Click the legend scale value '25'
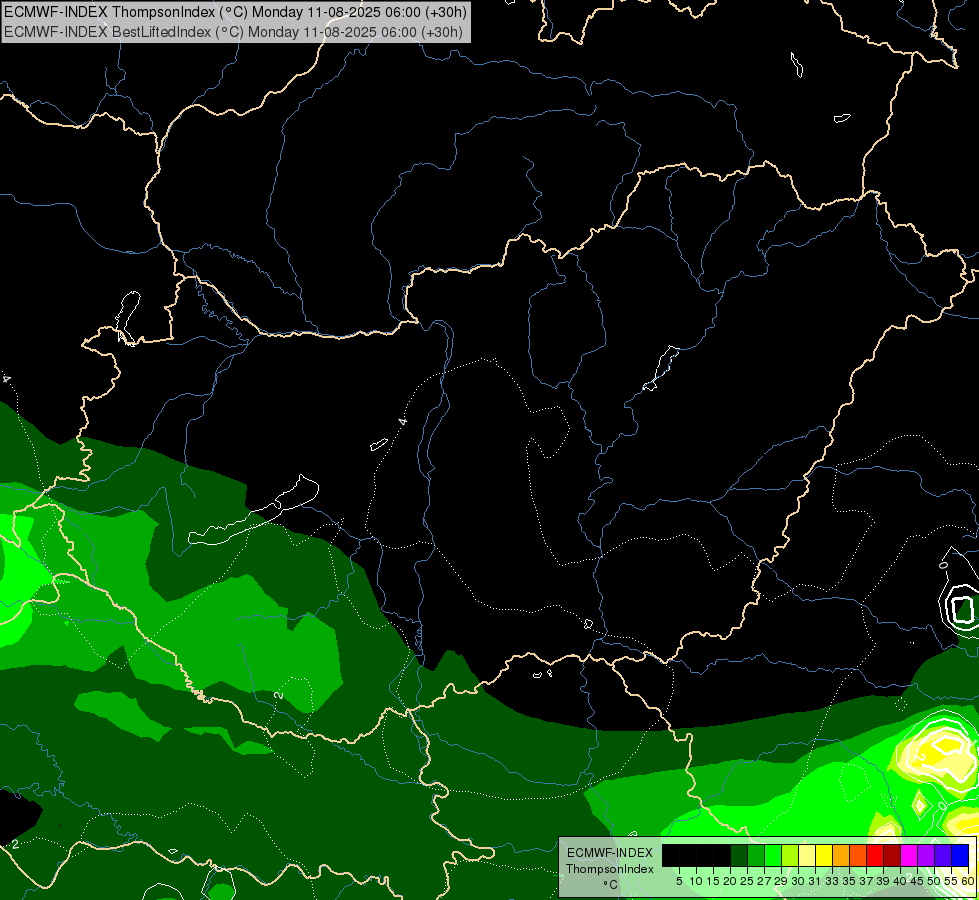 pyautogui.click(x=747, y=881)
